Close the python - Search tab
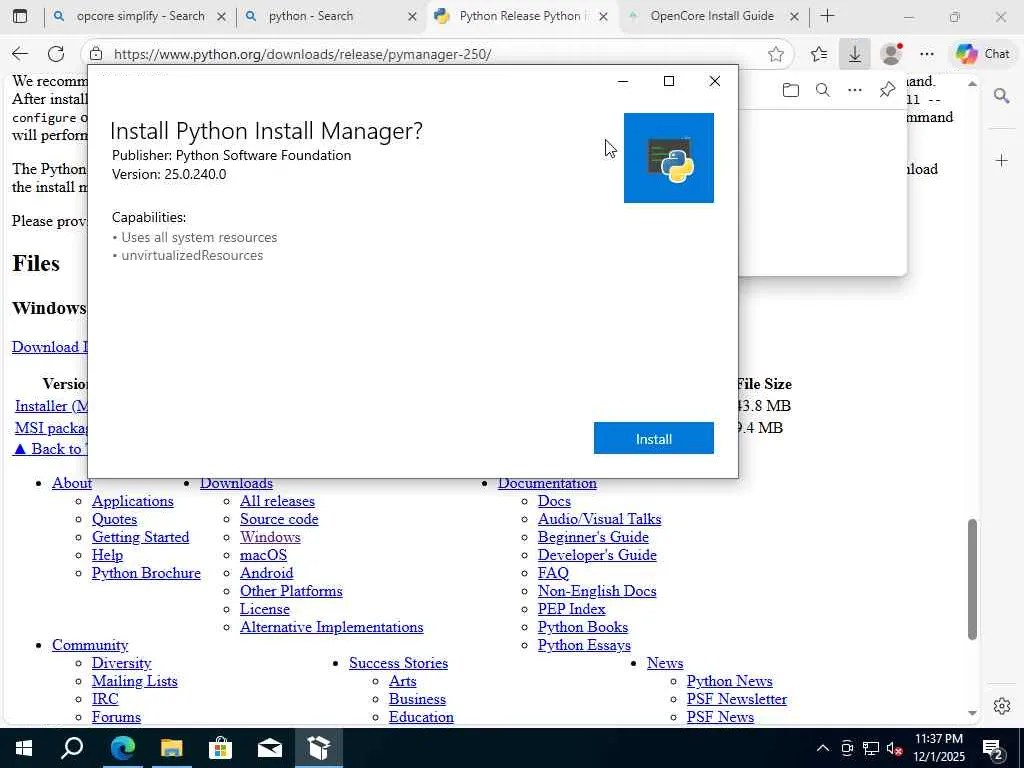The height and width of the screenshot is (768, 1024). click(412, 17)
